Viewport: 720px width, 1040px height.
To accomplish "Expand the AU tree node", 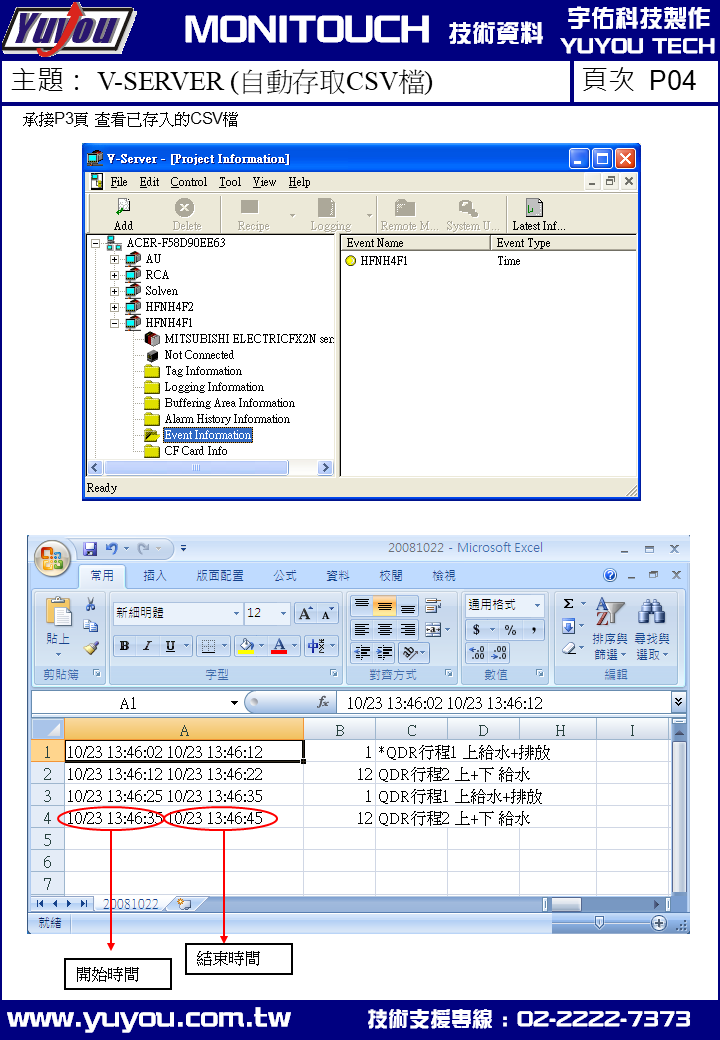I will point(115,259).
